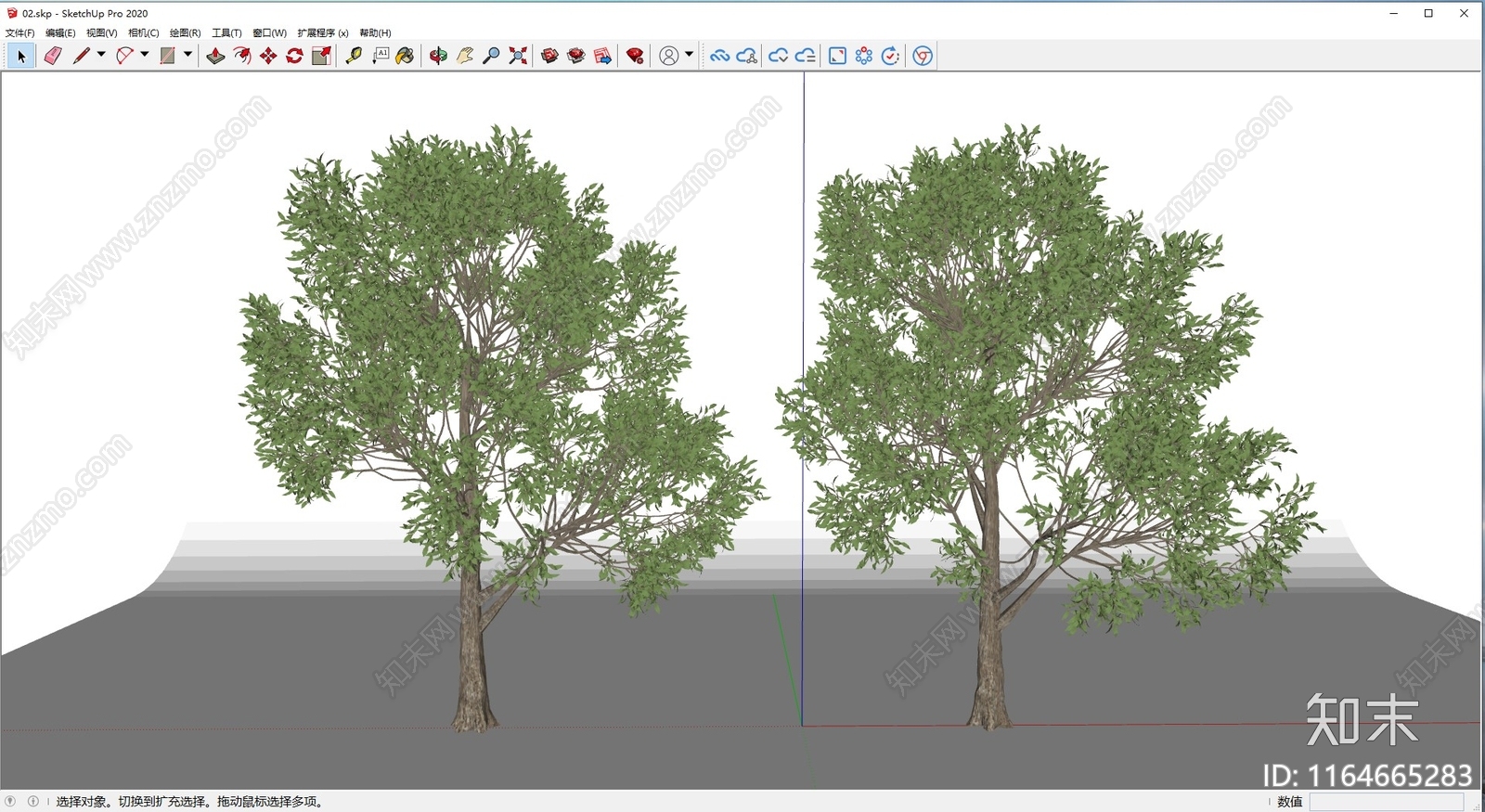Click the Trimble Connect link icon

click(x=719, y=57)
